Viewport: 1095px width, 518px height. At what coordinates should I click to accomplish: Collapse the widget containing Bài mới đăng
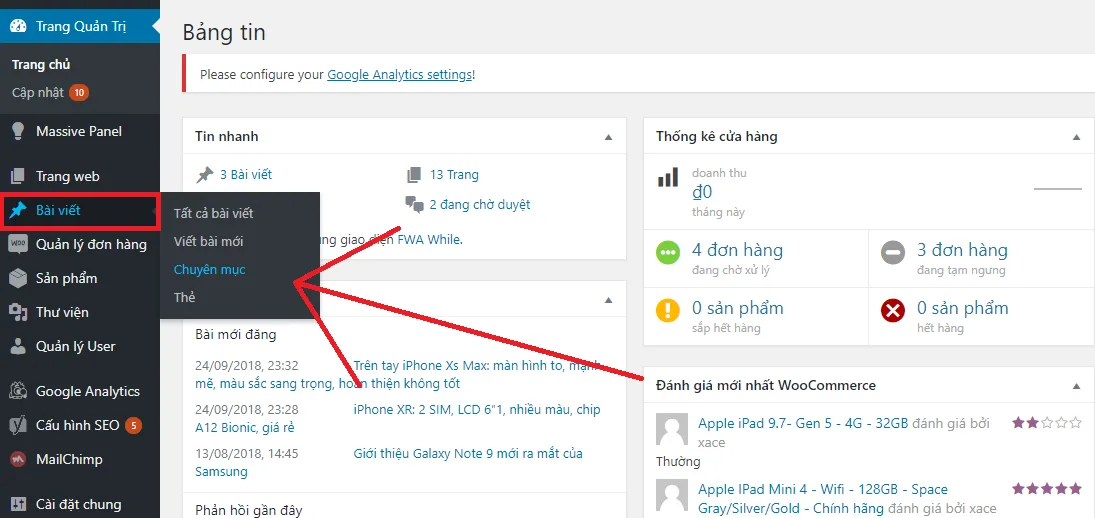coord(608,300)
